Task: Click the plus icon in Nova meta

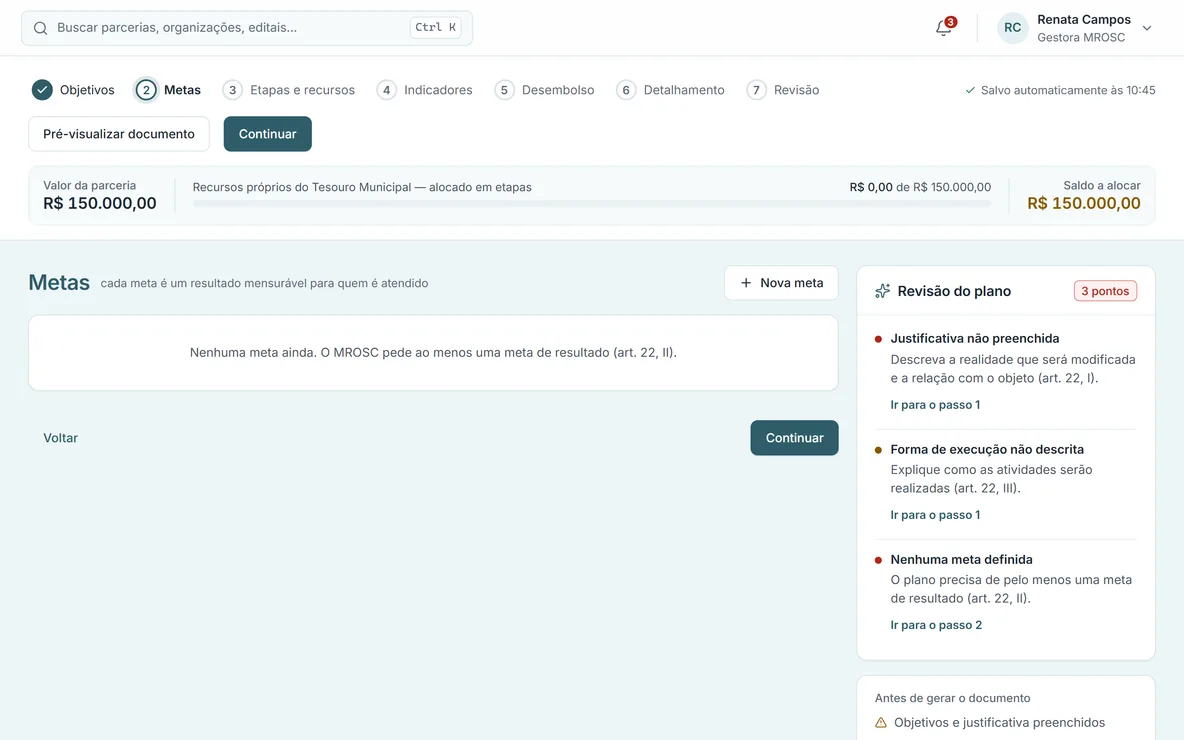Action: tap(746, 283)
